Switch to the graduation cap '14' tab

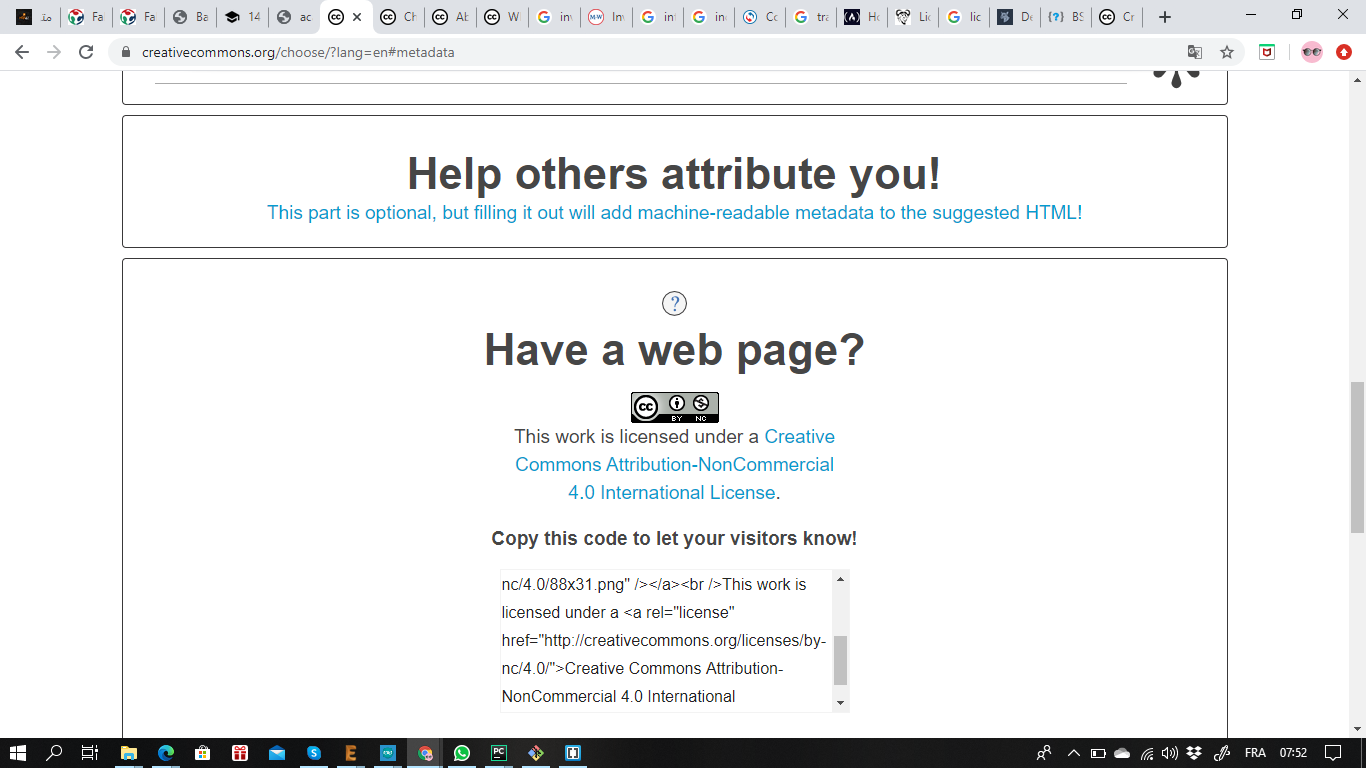(x=242, y=17)
